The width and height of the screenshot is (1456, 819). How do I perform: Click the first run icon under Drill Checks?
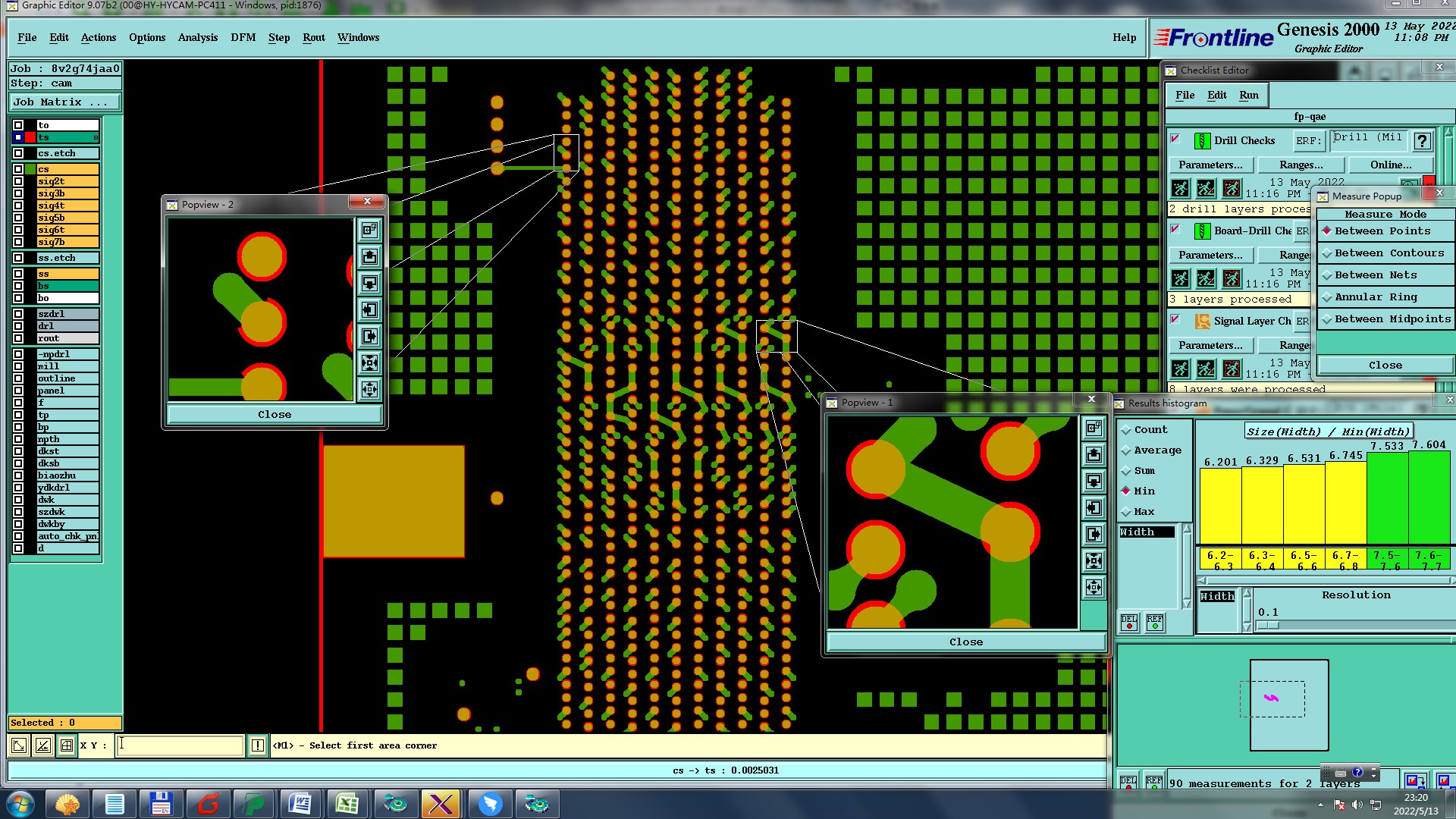coord(1180,188)
